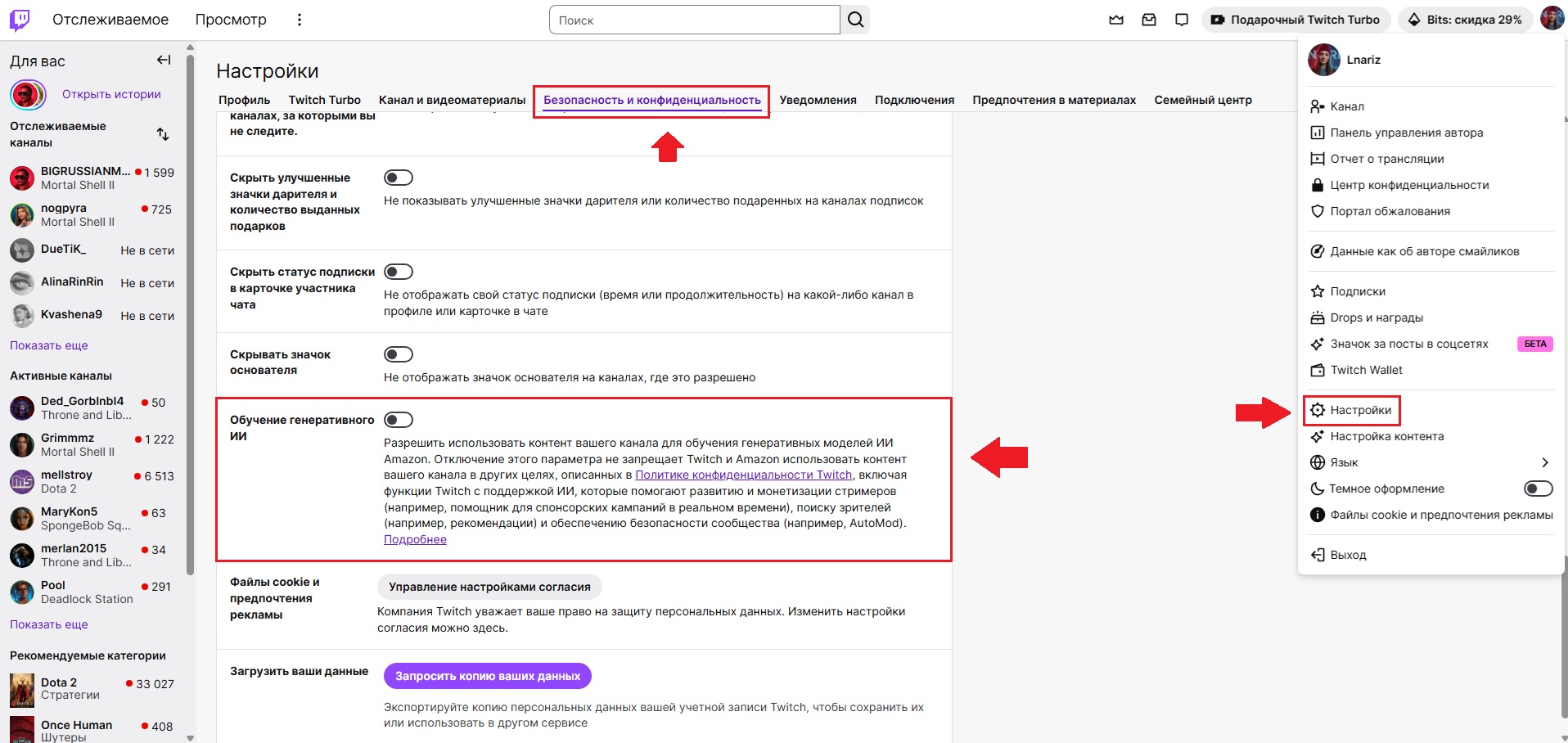Open Once Human category thumbnail
Image resolution: width=1568 pixels, height=743 pixels.
(22, 728)
